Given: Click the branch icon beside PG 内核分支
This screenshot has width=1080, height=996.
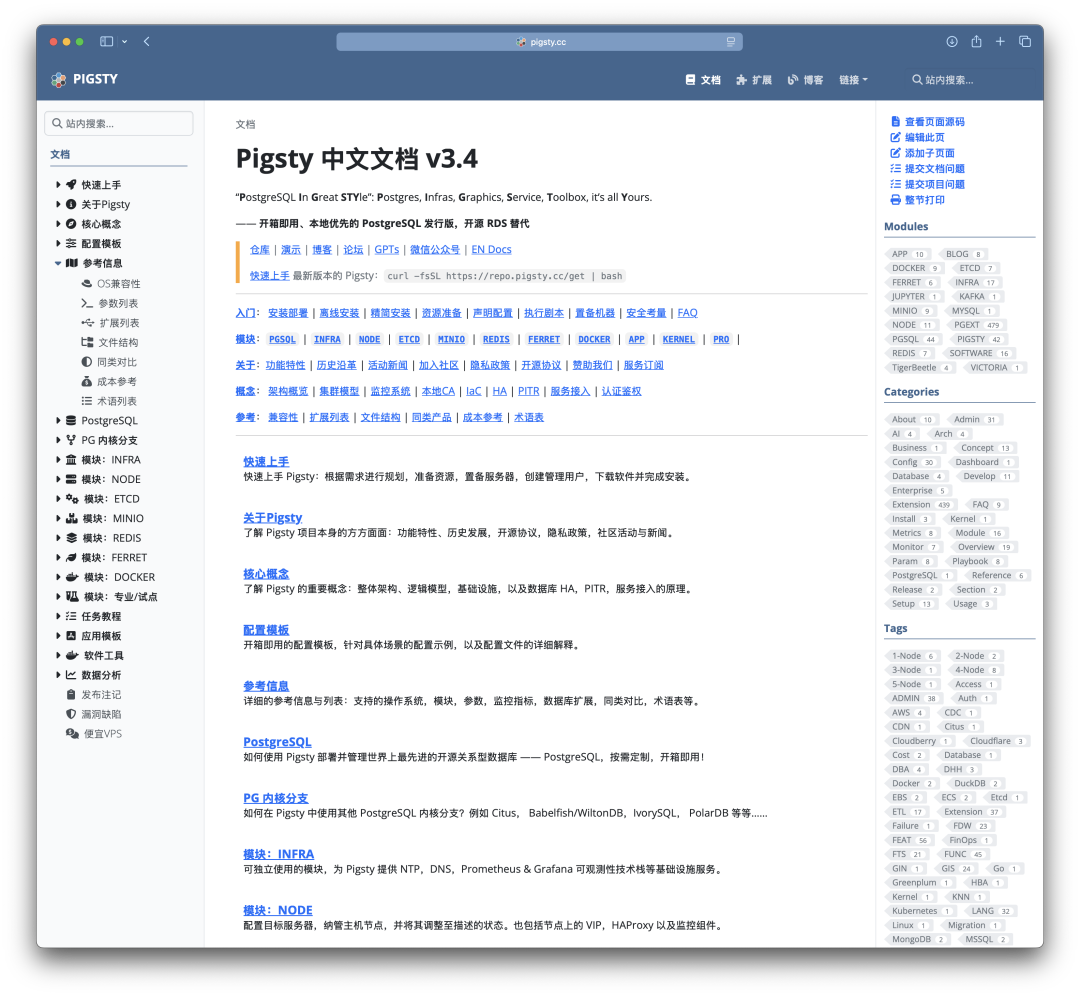Looking at the screenshot, I should (x=71, y=439).
